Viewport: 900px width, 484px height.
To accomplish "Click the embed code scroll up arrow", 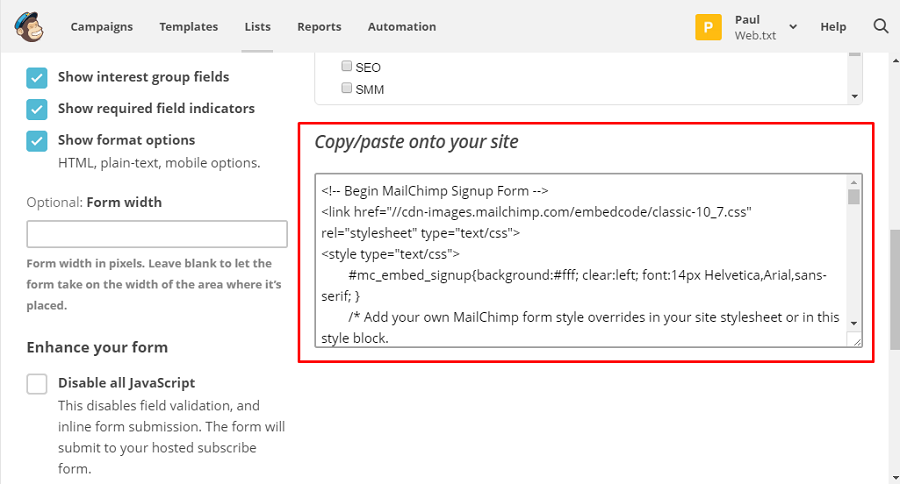I will 854,182.
